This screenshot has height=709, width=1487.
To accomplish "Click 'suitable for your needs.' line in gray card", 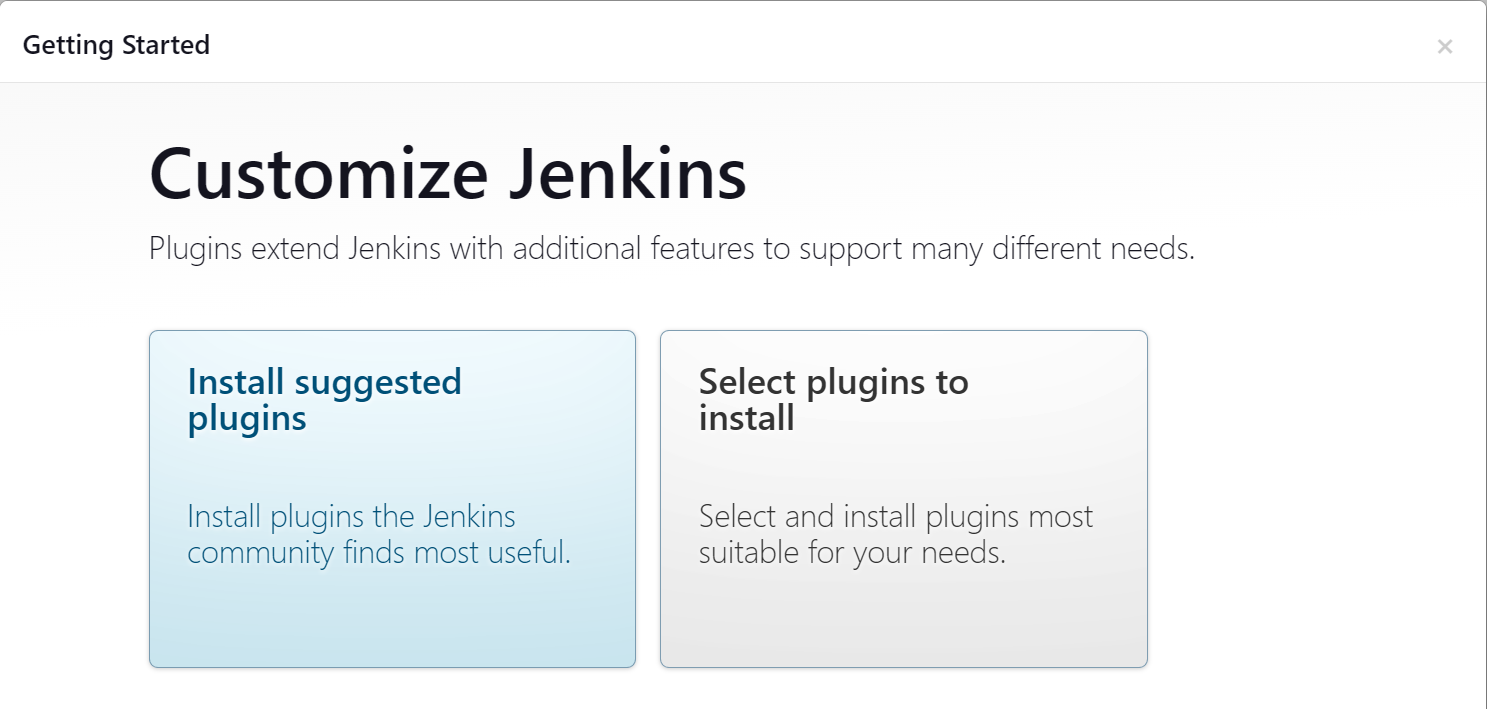I will (x=851, y=553).
